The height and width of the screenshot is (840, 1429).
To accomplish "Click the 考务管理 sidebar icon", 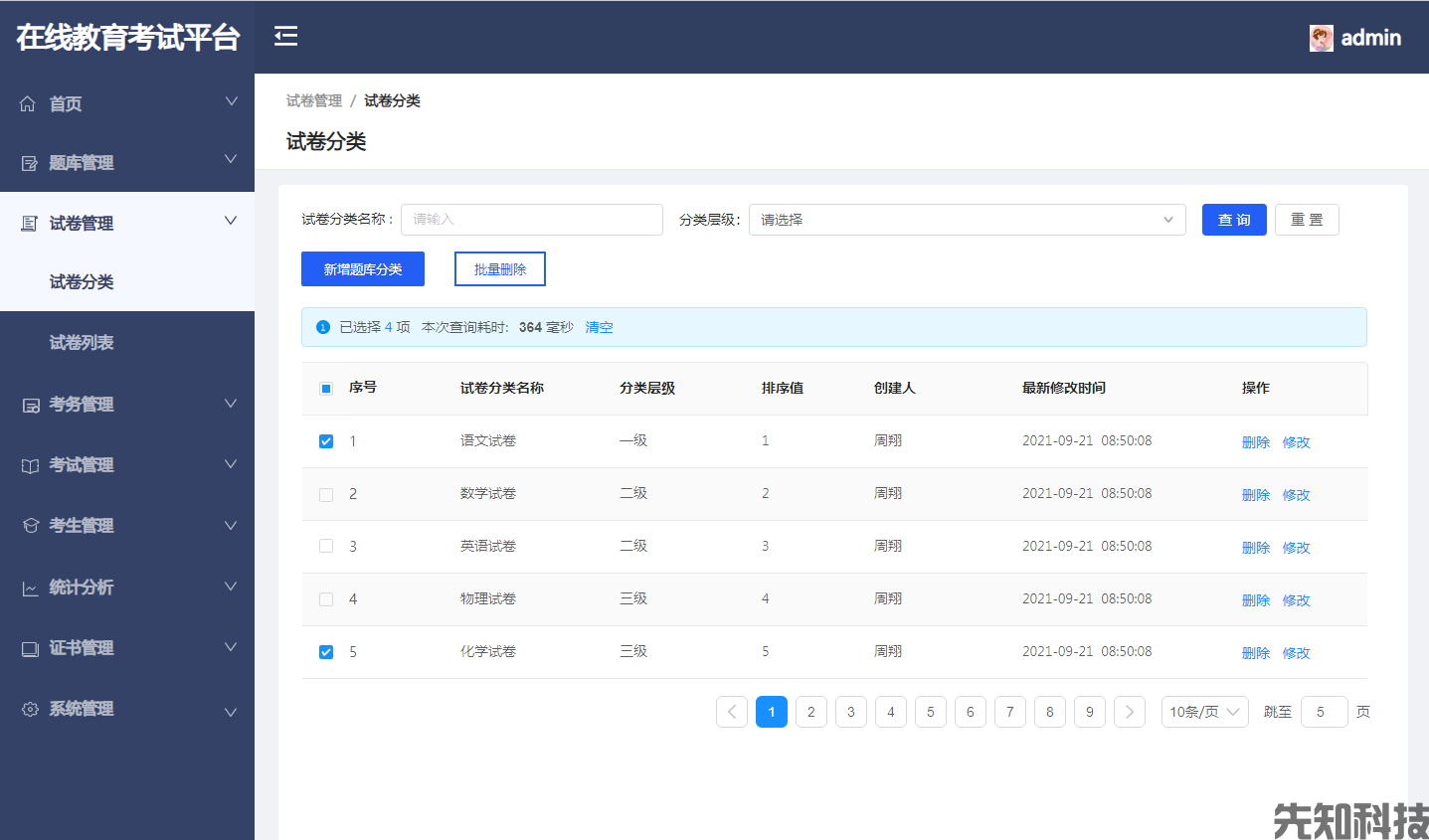I will click(x=31, y=405).
